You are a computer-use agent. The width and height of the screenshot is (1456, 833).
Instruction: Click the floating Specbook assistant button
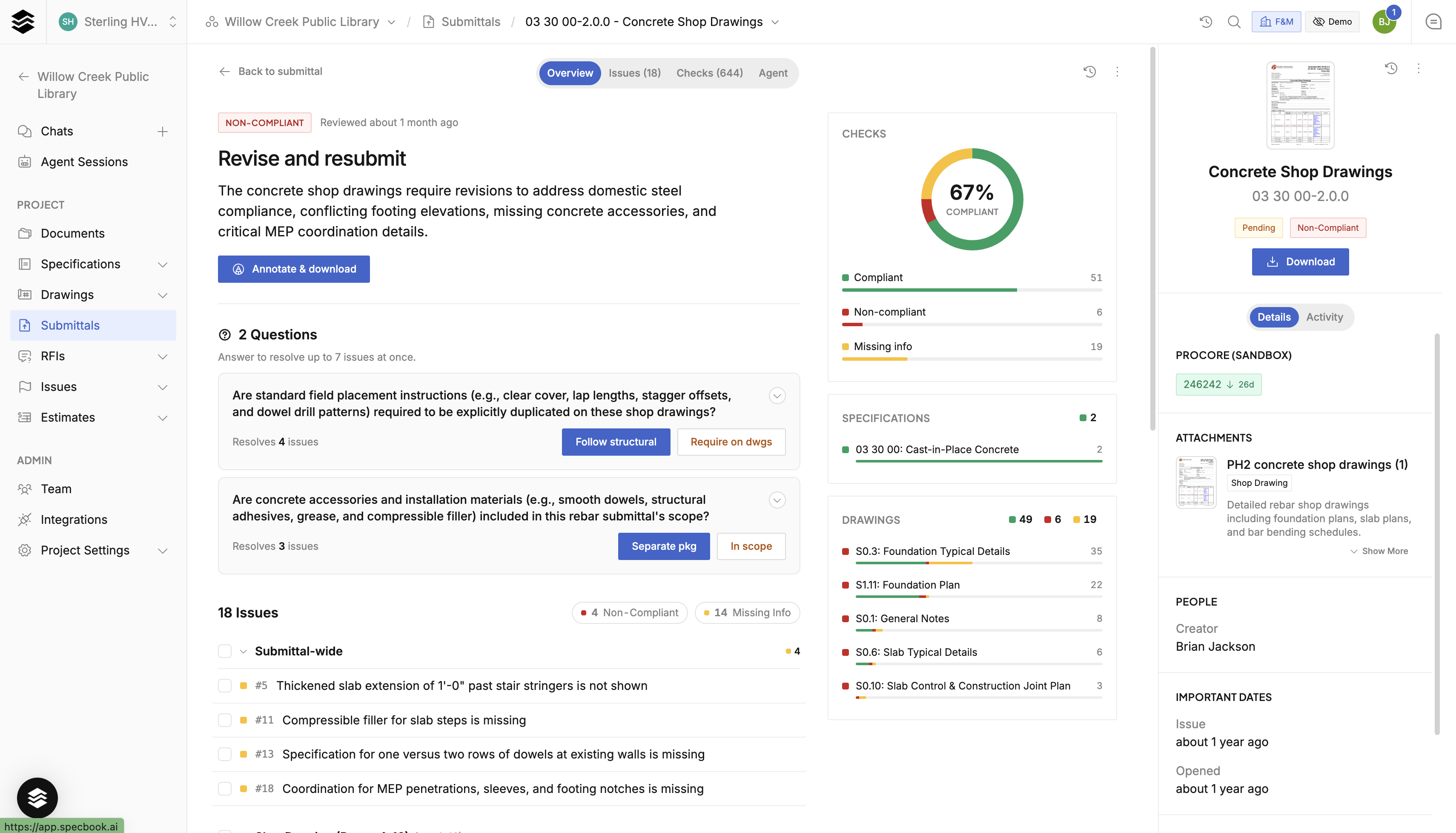[37, 798]
